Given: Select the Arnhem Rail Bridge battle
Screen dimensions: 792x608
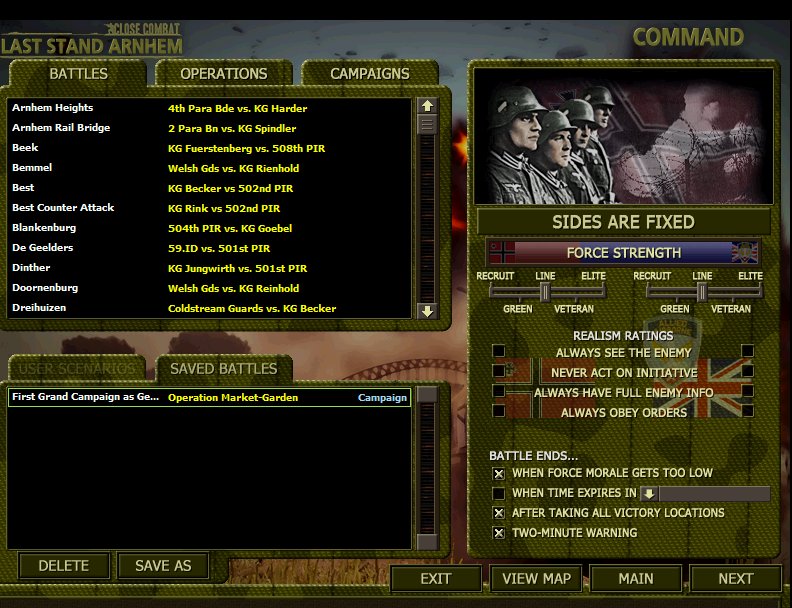Looking at the screenshot, I should point(209,128).
